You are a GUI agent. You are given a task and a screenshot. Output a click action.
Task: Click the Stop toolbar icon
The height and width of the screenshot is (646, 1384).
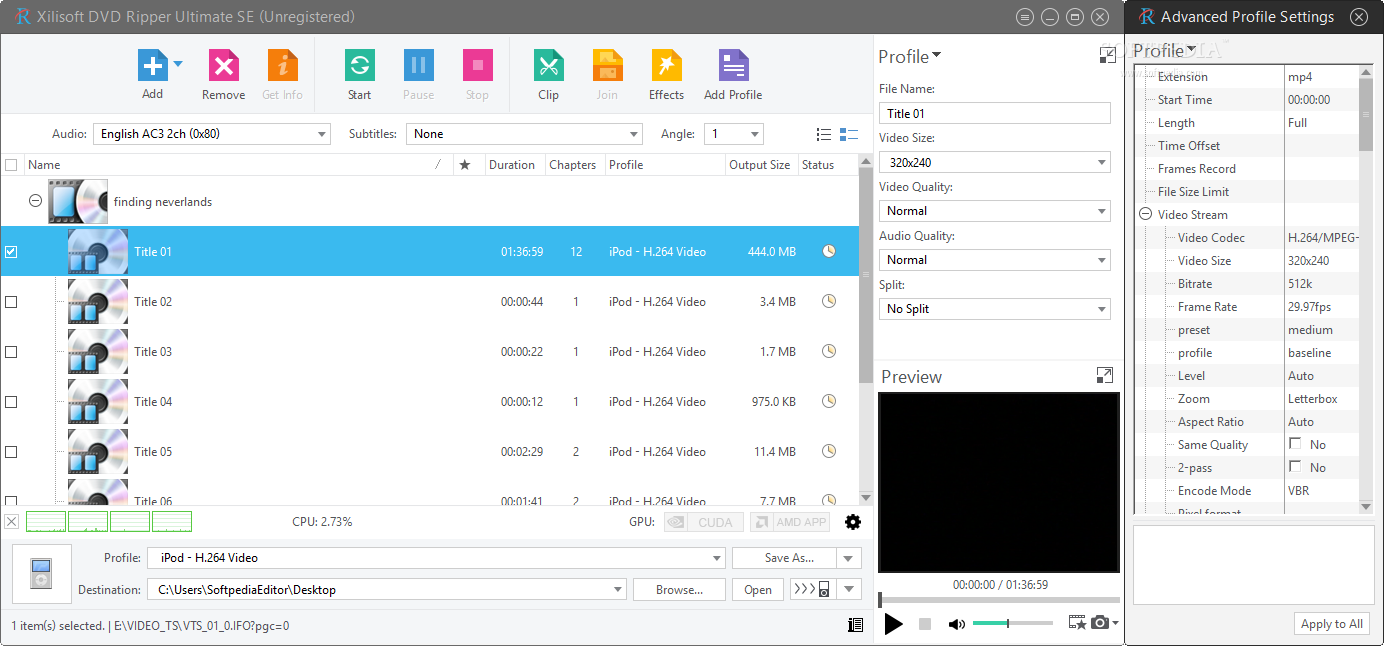click(x=478, y=66)
